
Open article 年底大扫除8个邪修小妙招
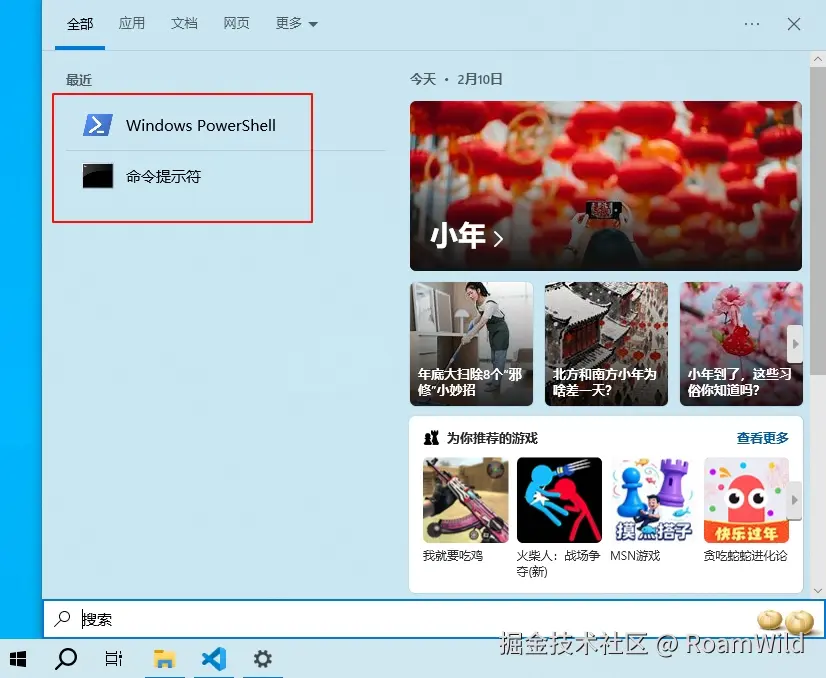[471, 343]
